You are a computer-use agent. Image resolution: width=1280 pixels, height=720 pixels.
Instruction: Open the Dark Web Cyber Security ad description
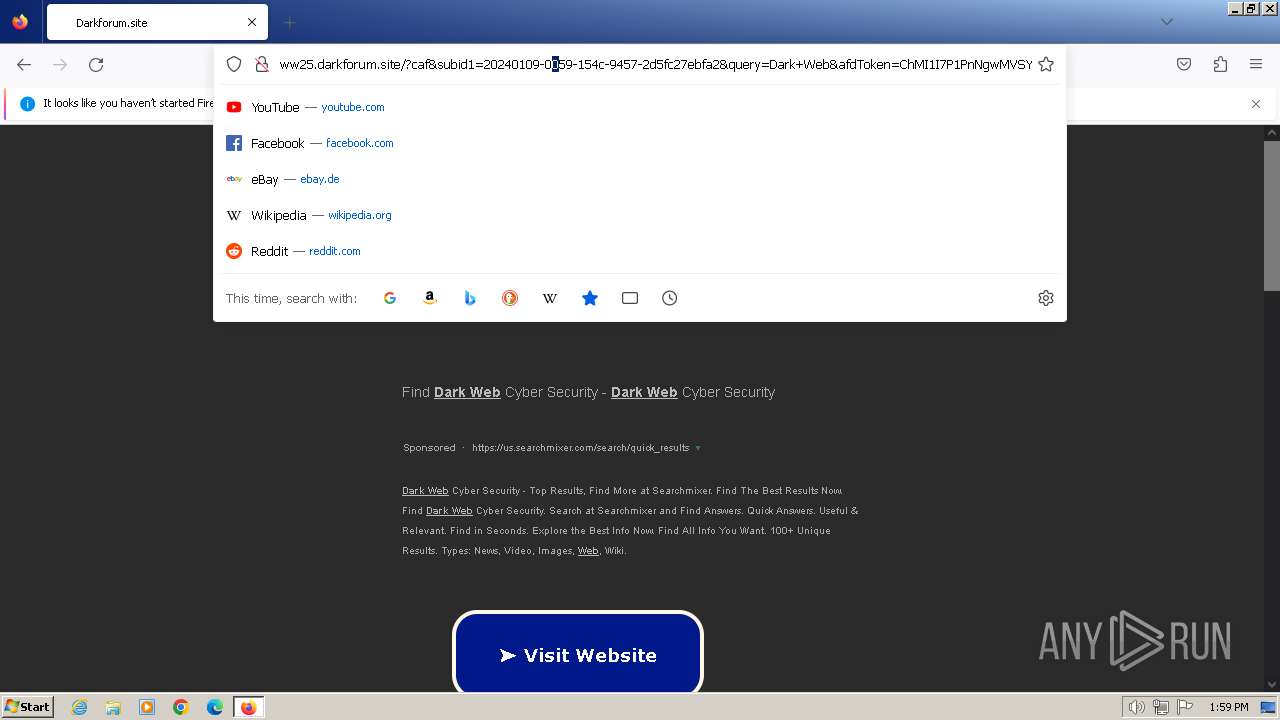630,520
